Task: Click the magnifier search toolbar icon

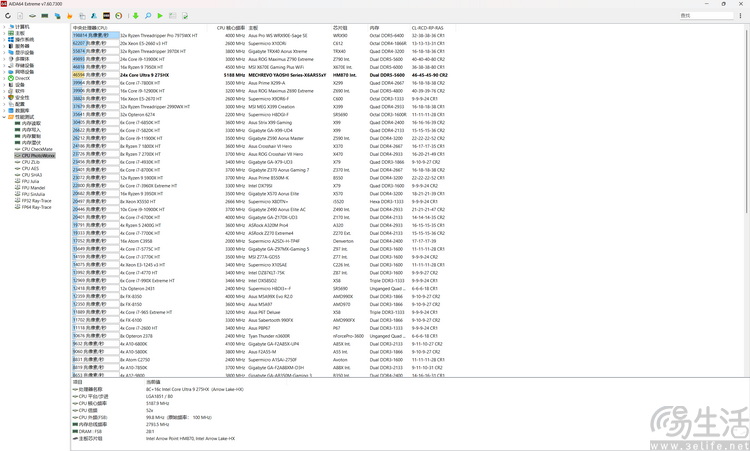Action: coord(148,16)
